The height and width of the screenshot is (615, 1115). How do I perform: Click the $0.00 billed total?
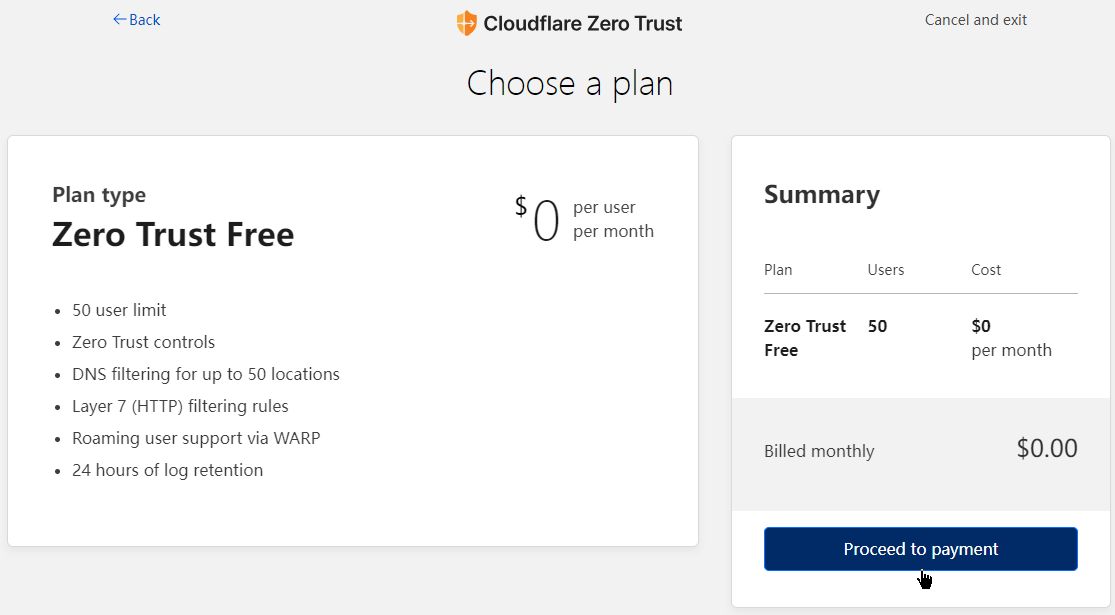[x=1046, y=448]
